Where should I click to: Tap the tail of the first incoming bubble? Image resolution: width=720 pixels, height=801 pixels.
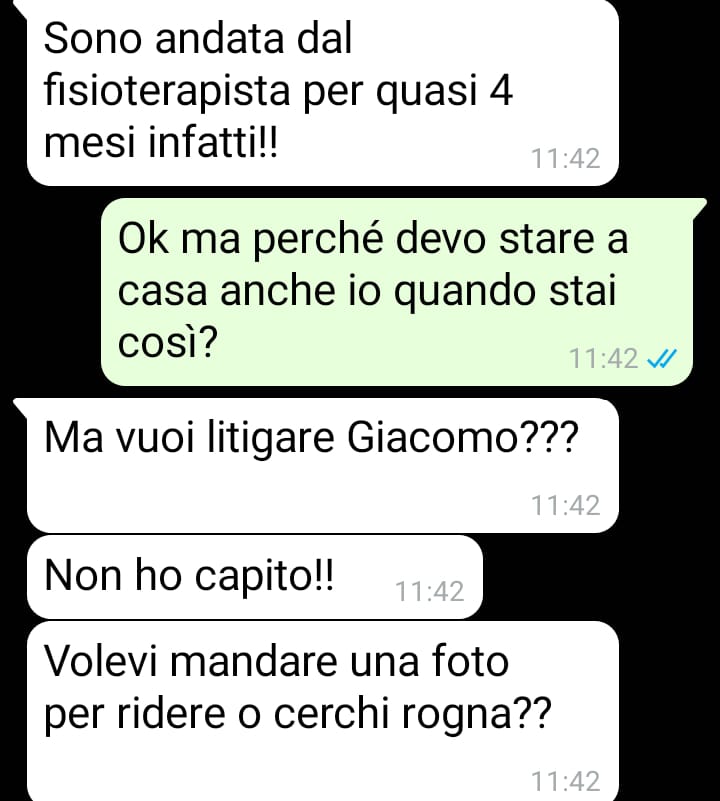coord(20,7)
